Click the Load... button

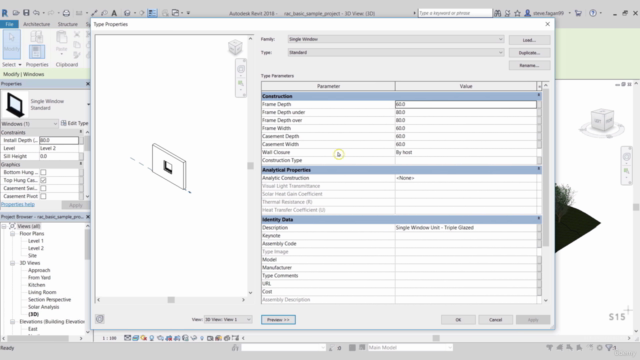tap(529, 40)
